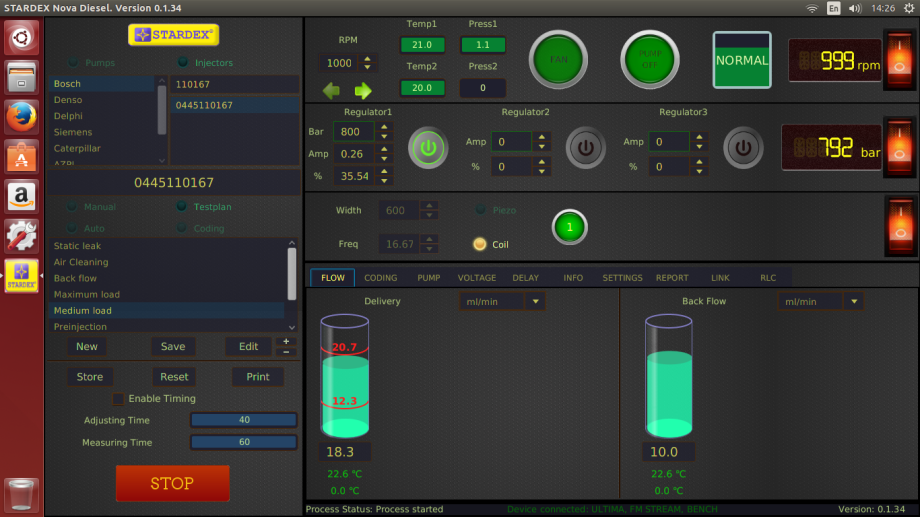The image size is (920, 517).
Task: Increase the RPM value using up stepper
Action: (x=368, y=59)
